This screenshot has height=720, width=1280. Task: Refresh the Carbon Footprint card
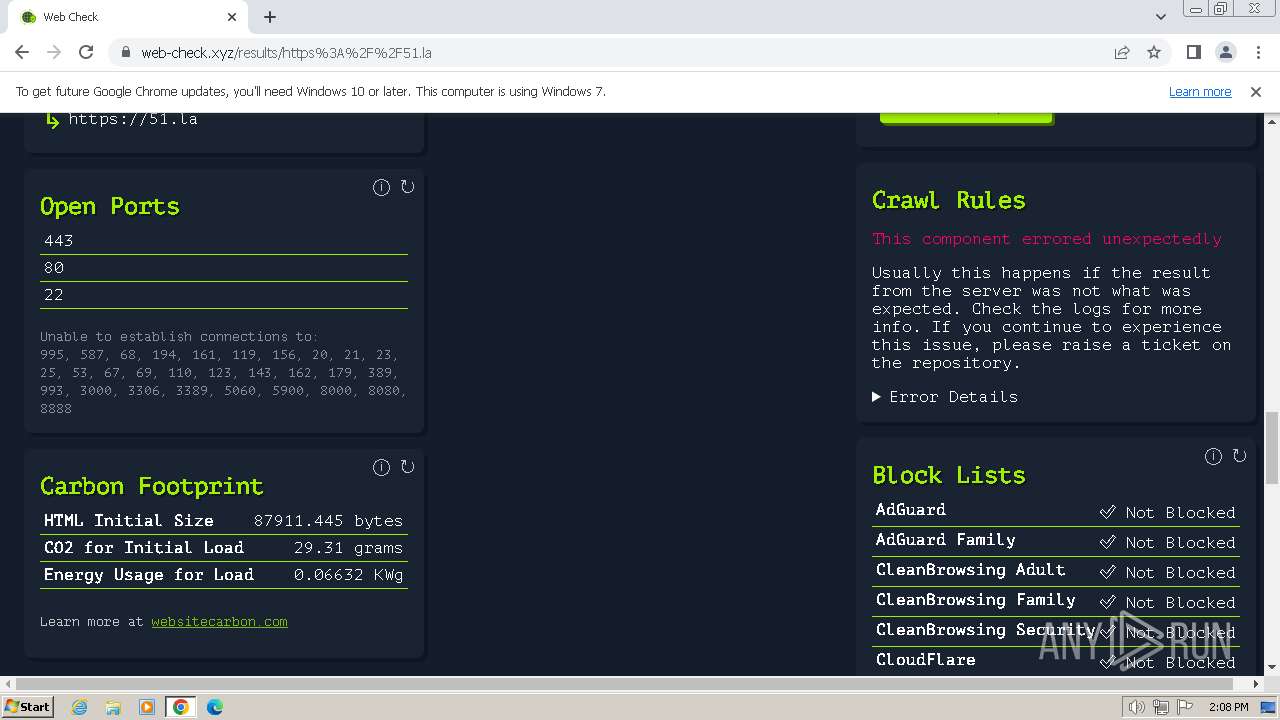(407, 467)
